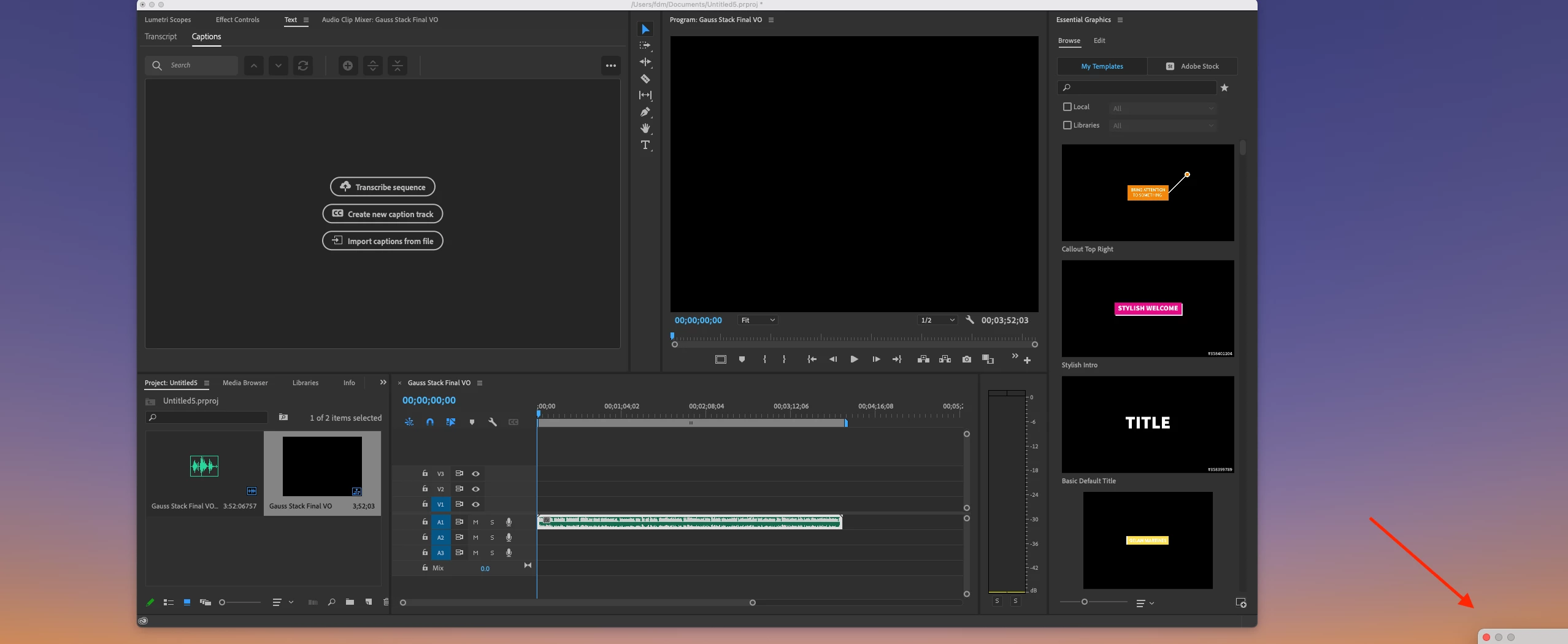Click the timeline wrench display settings

[493, 422]
